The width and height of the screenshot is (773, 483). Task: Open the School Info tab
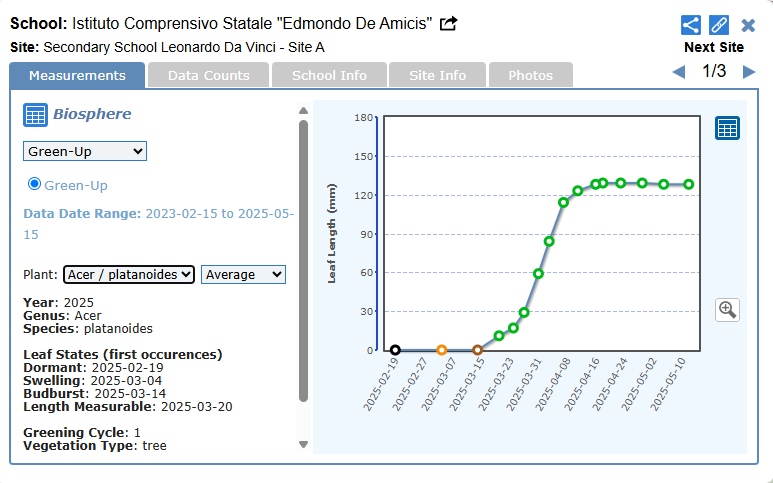[x=329, y=75]
